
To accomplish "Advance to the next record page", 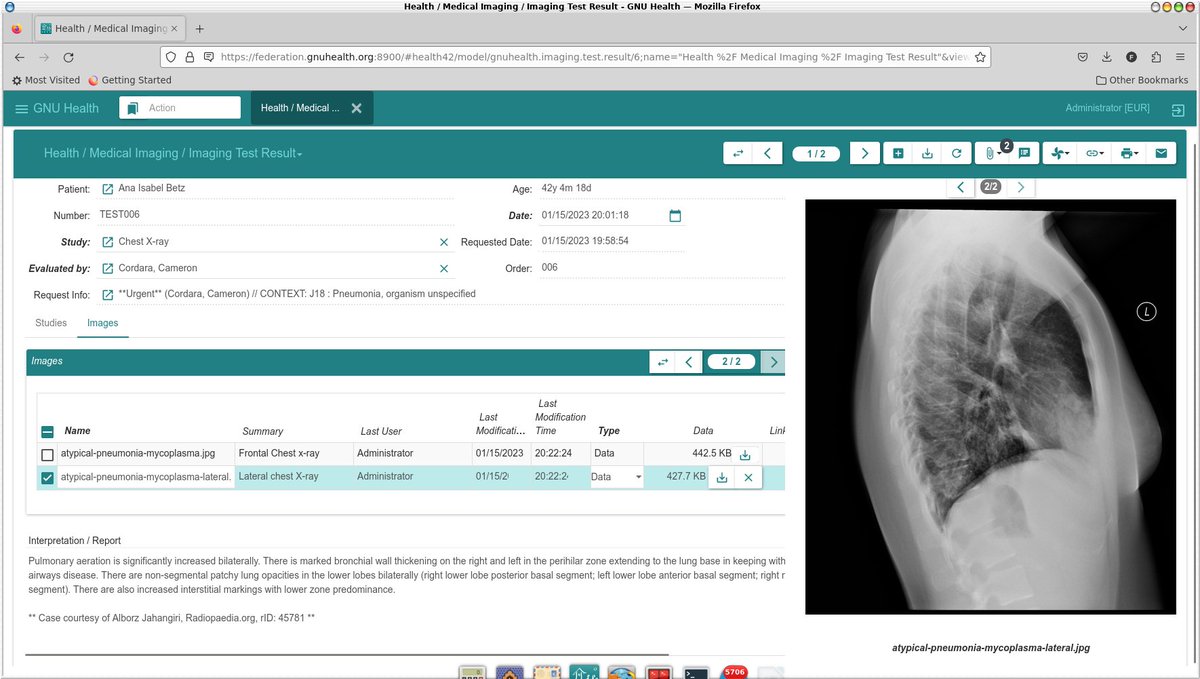I will (864, 153).
